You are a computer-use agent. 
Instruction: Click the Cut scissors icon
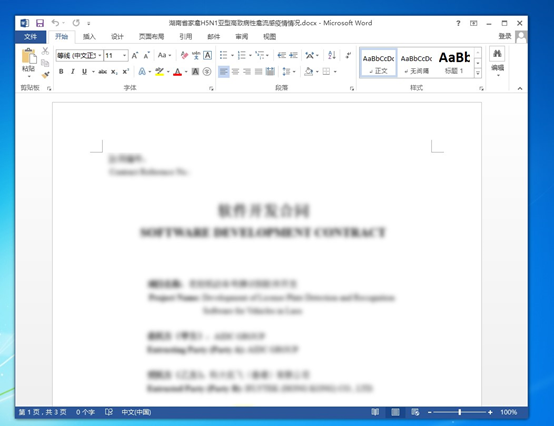click(x=45, y=51)
